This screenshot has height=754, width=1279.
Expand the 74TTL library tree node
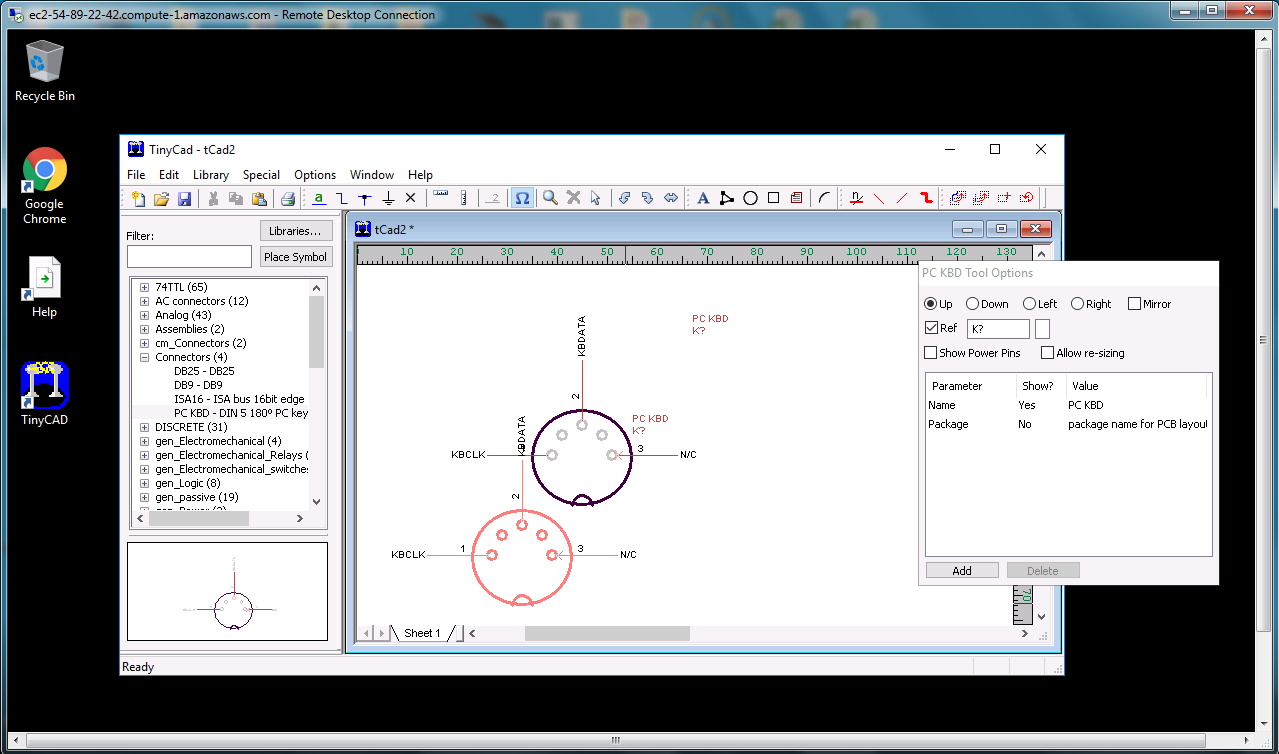click(144, 287)
